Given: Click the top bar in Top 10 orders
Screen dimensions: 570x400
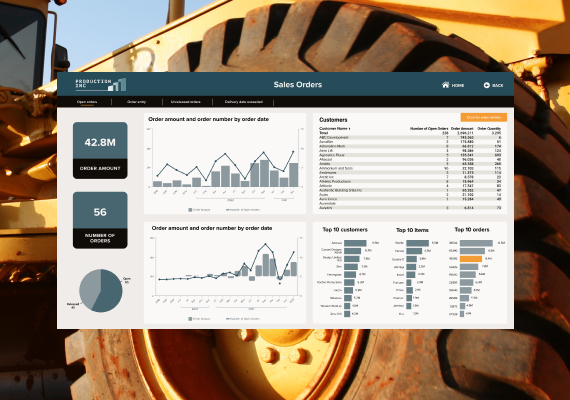Looking at the screenshot, I should [x=476, y=243].
